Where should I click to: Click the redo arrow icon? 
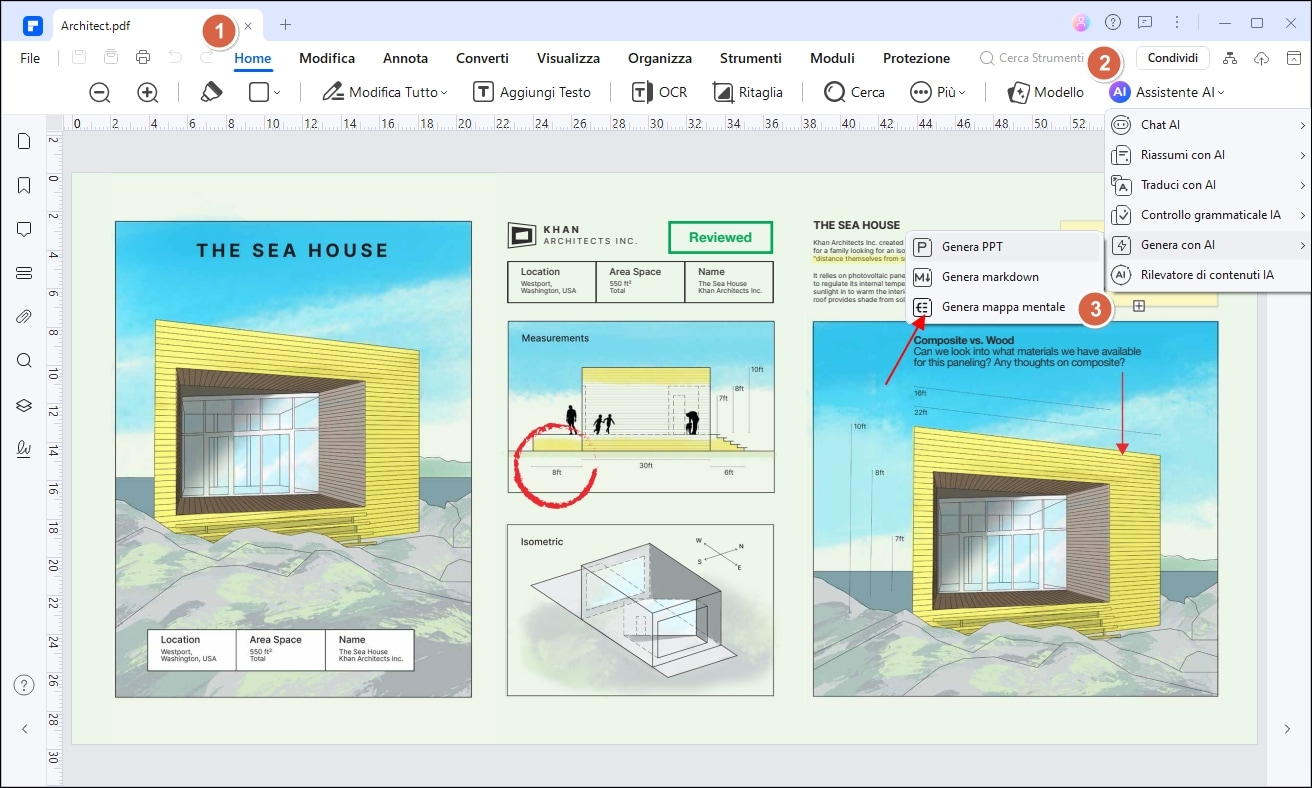205,58
